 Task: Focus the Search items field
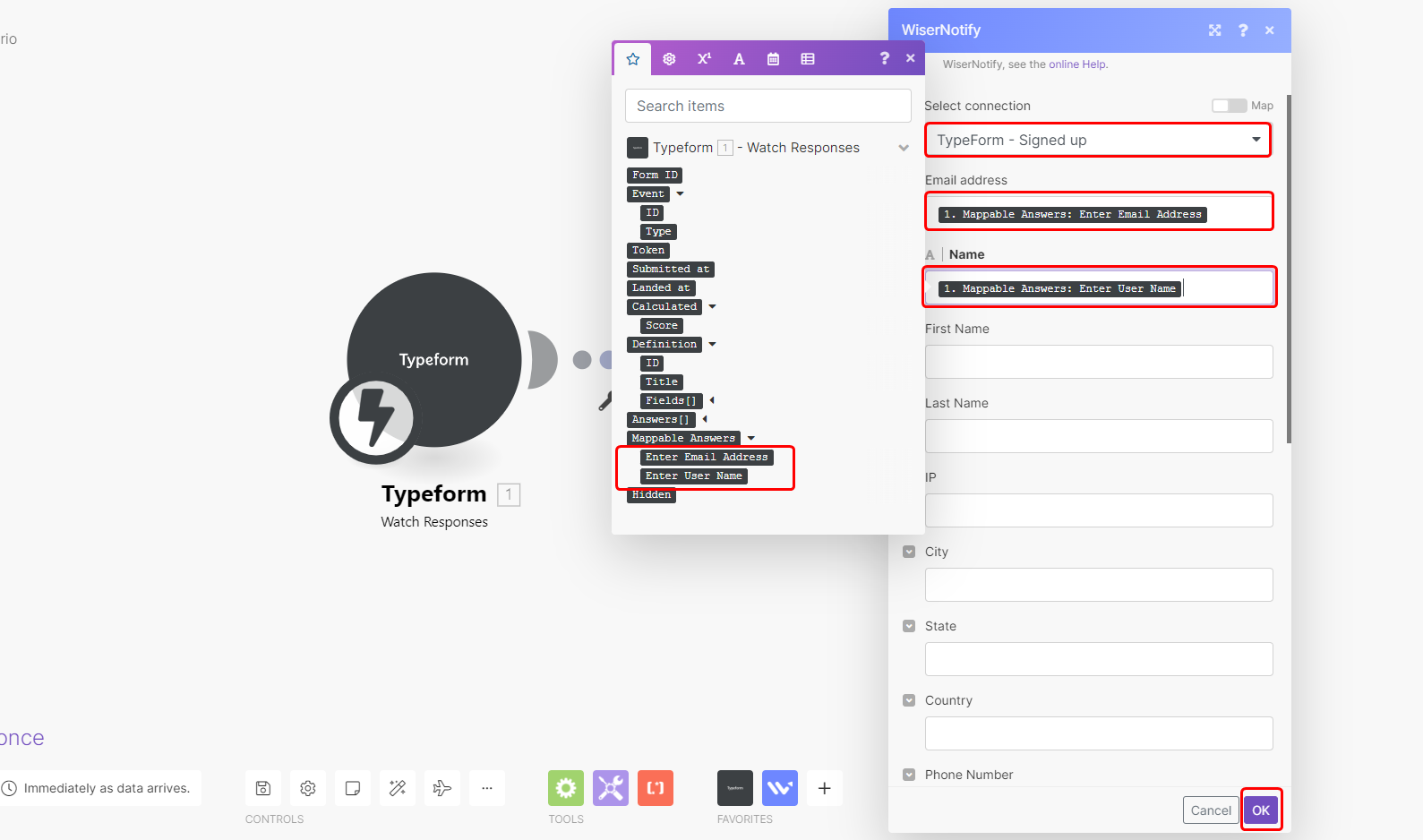pyautogui.click(x=768, y=106)
